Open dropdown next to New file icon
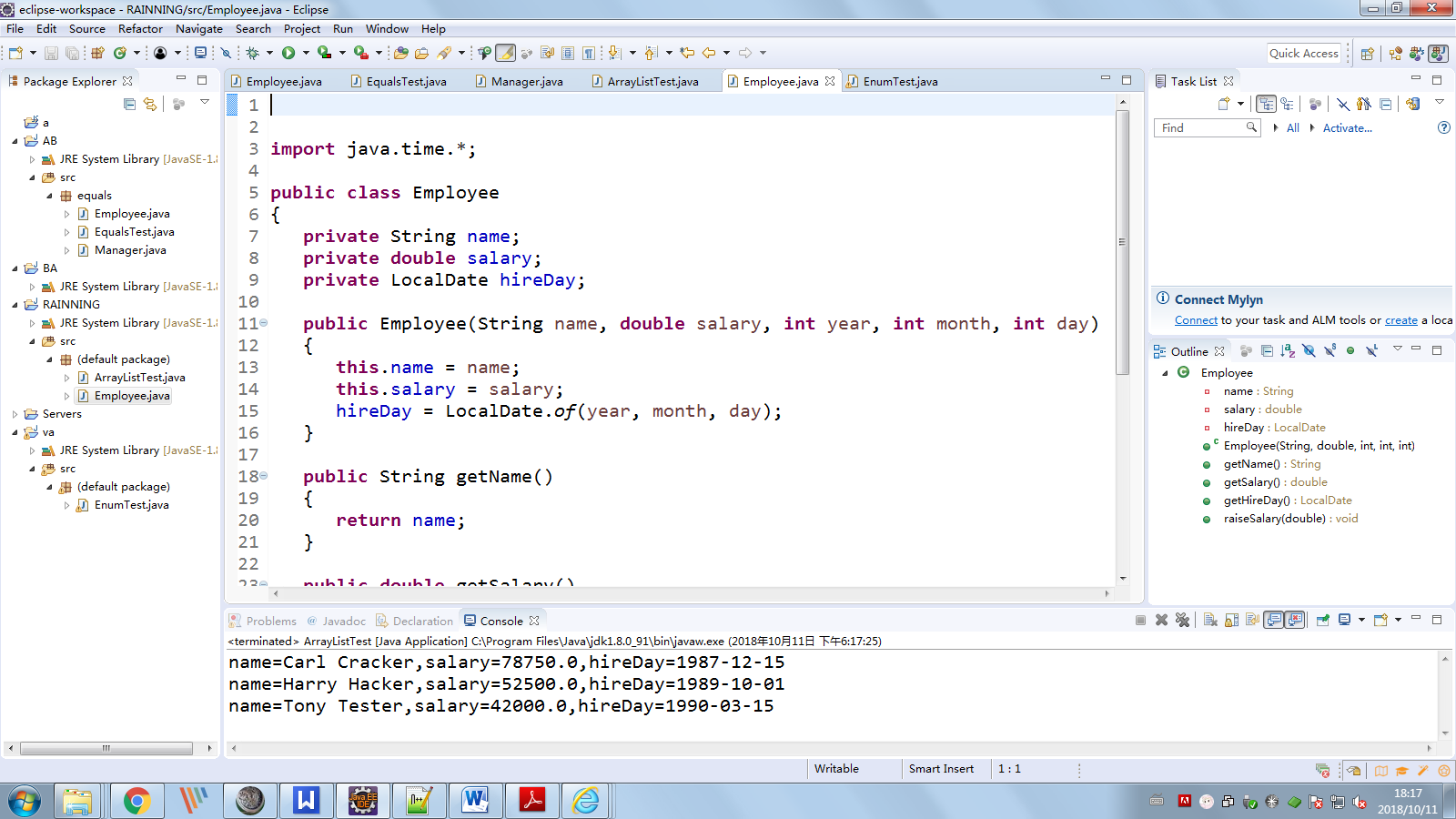Image resolution: width=1456 pixels, height=819 pixels. 33,53
